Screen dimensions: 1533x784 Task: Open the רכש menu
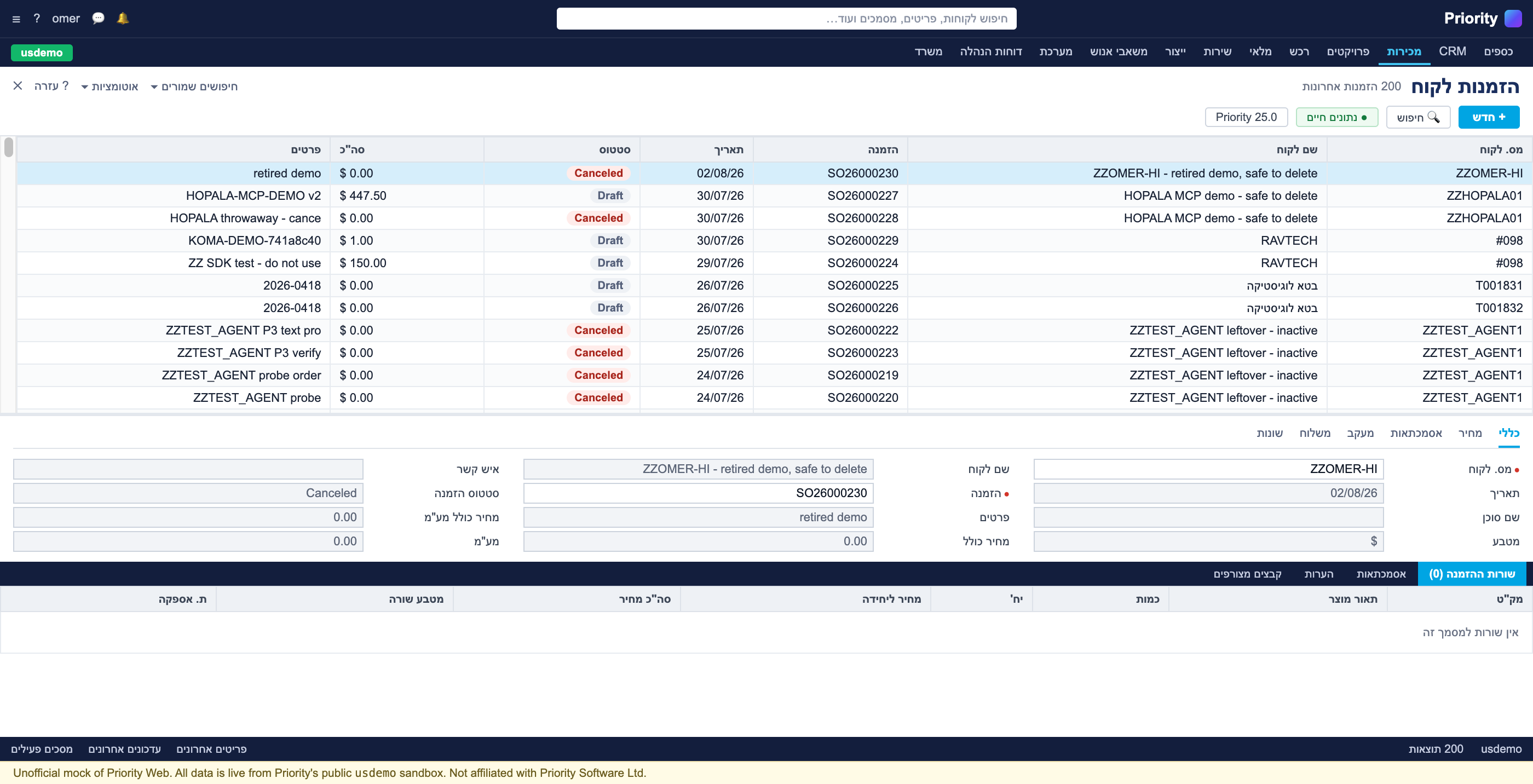[1299, 51]
